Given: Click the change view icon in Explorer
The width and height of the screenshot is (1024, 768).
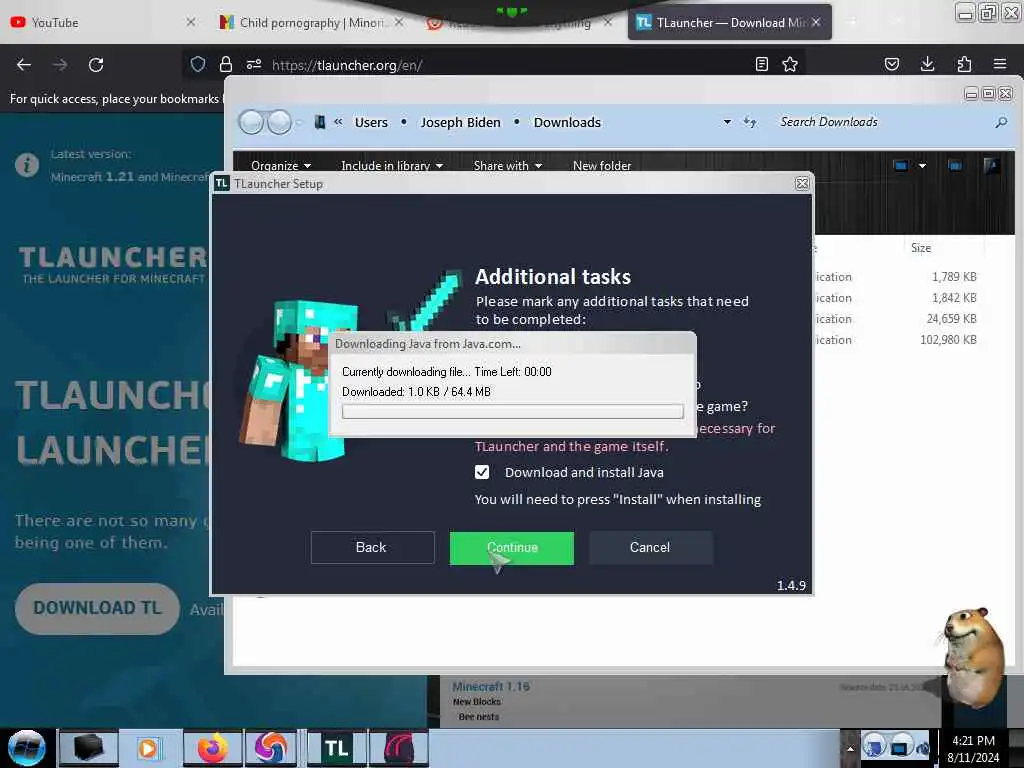Looking at the screenshot, I should [x=901, y=165].
